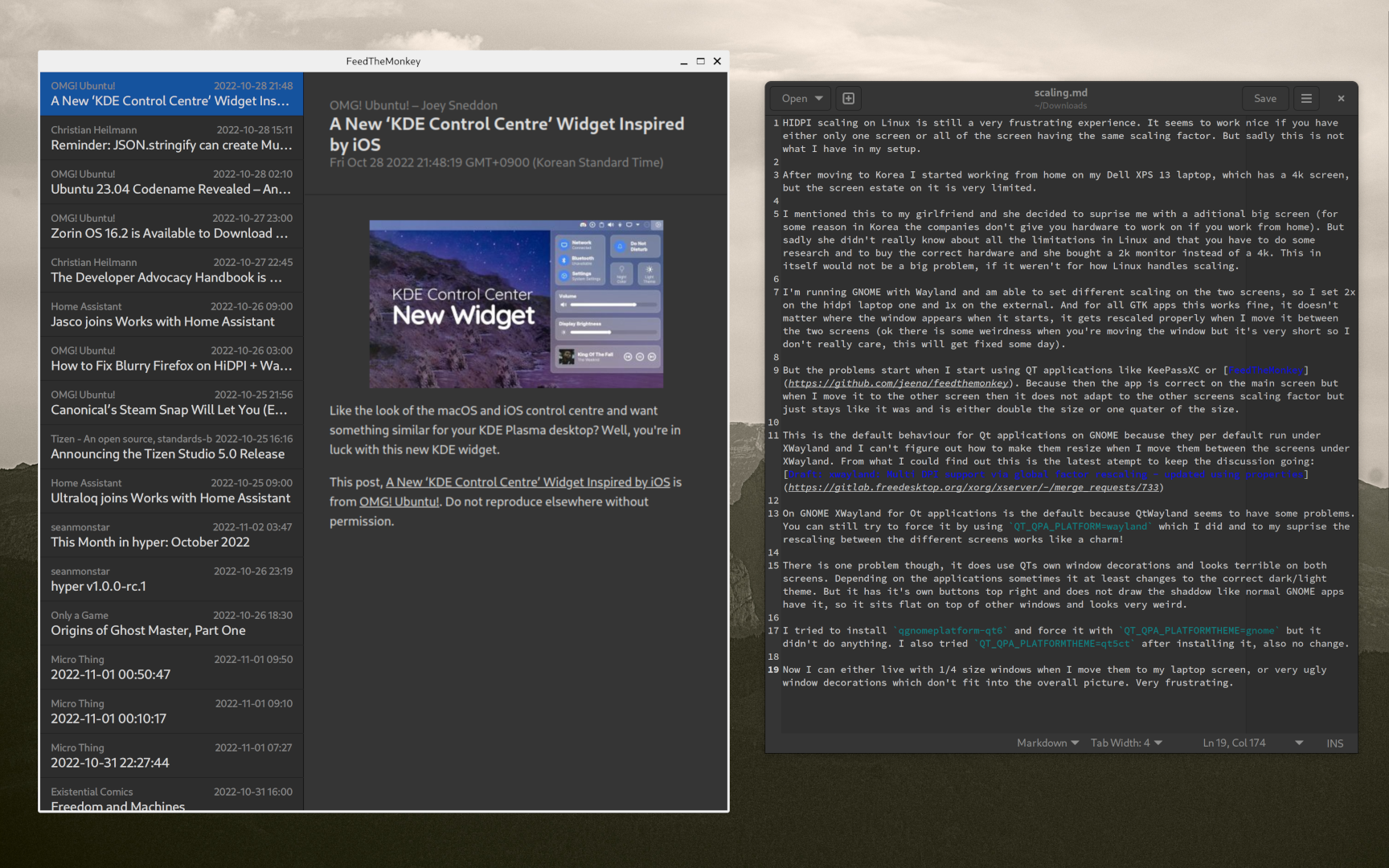Select 'The Developer Advocacy Handbook' entry
Image resolution: width=1389 pixels, height=868 pixels.
coord(171,271)
